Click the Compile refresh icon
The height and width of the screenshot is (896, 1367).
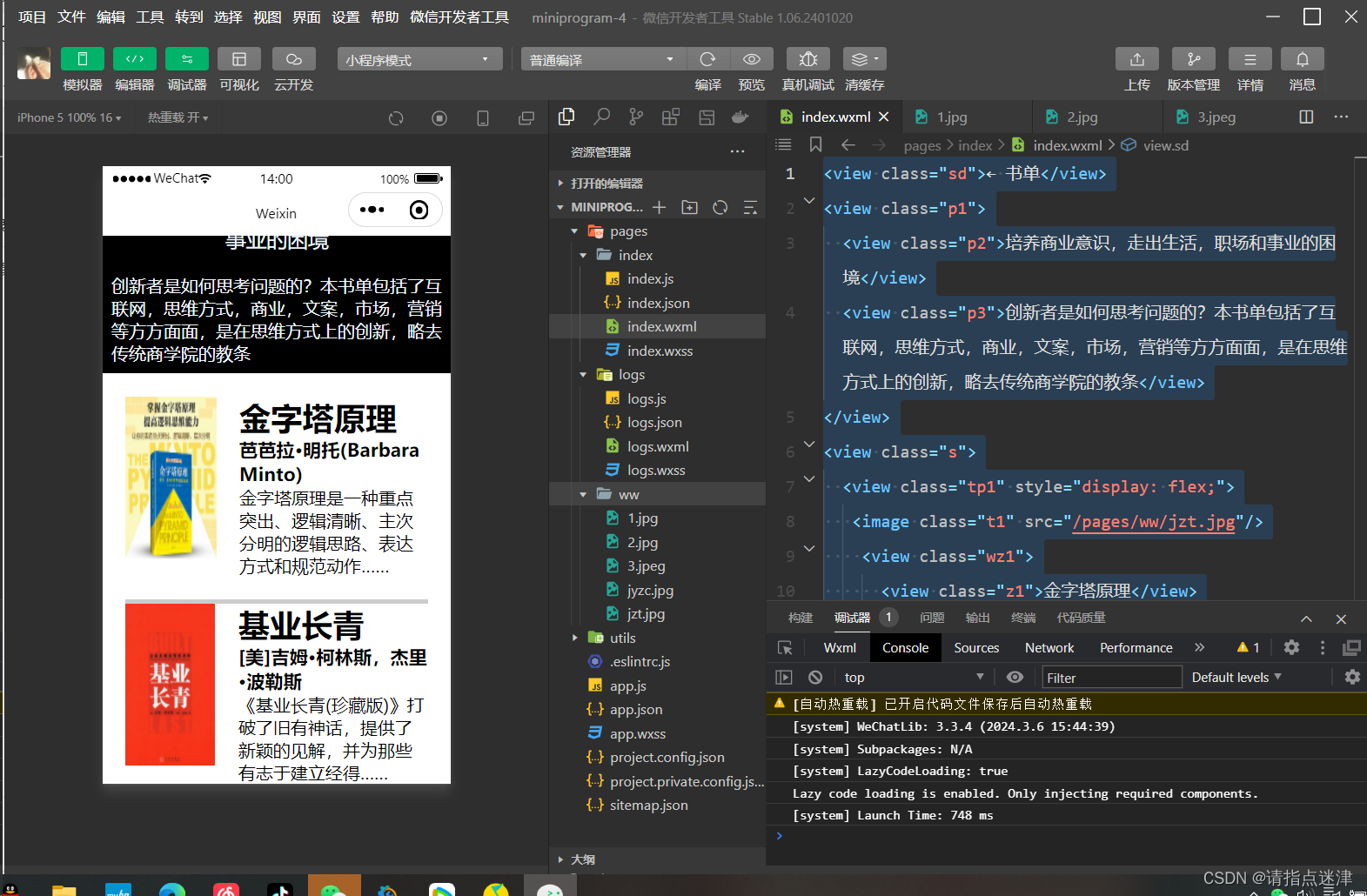(x=708, y=59)
